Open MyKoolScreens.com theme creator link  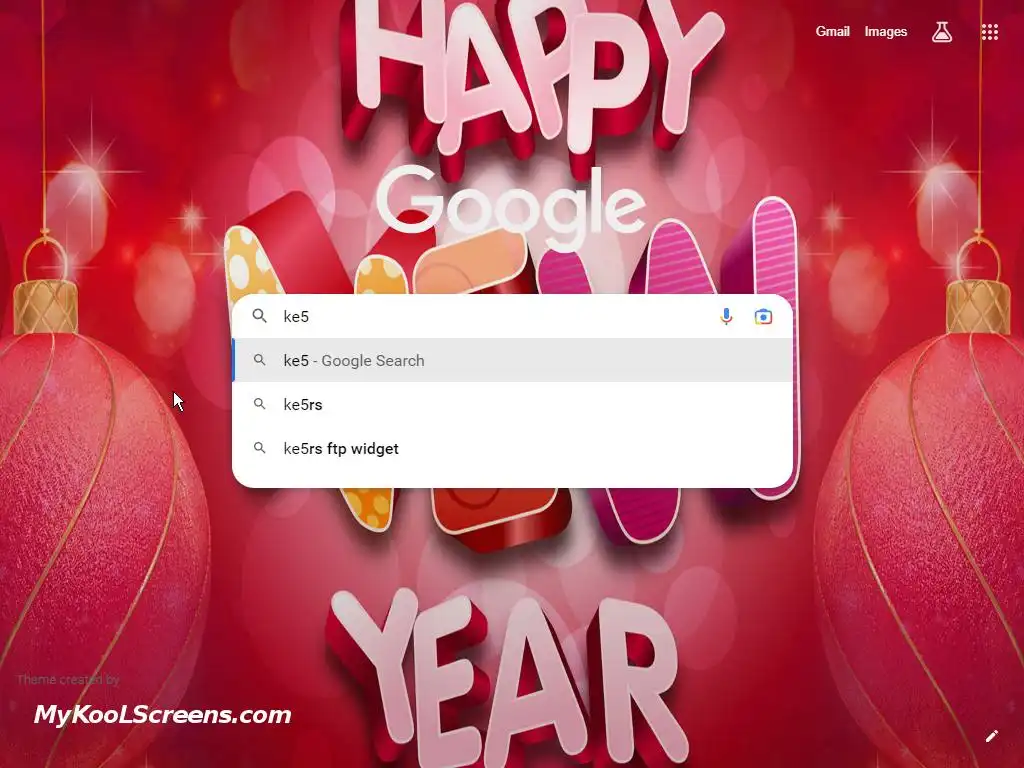pos(162,714)
